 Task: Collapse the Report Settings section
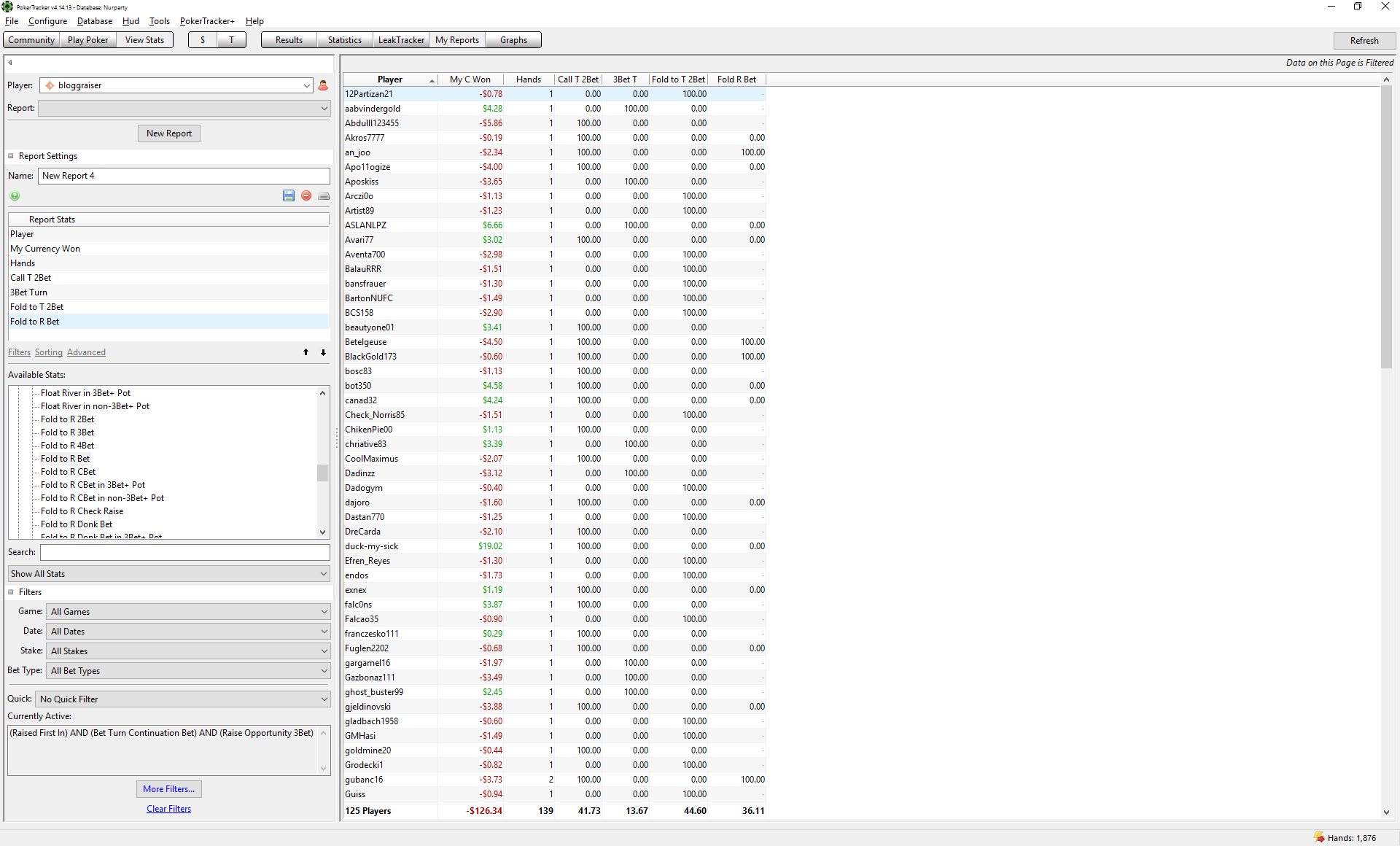[x=11, y=156]
